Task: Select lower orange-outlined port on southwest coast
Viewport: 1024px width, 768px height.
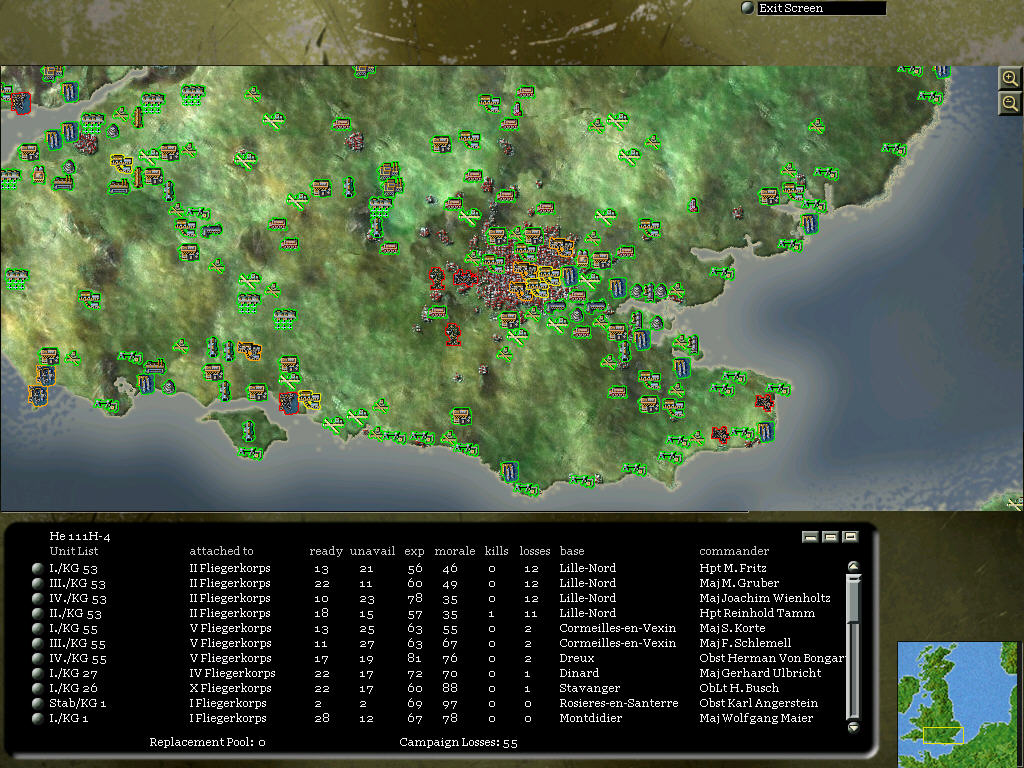Action: pyautogui.click(x=37, y=396)
